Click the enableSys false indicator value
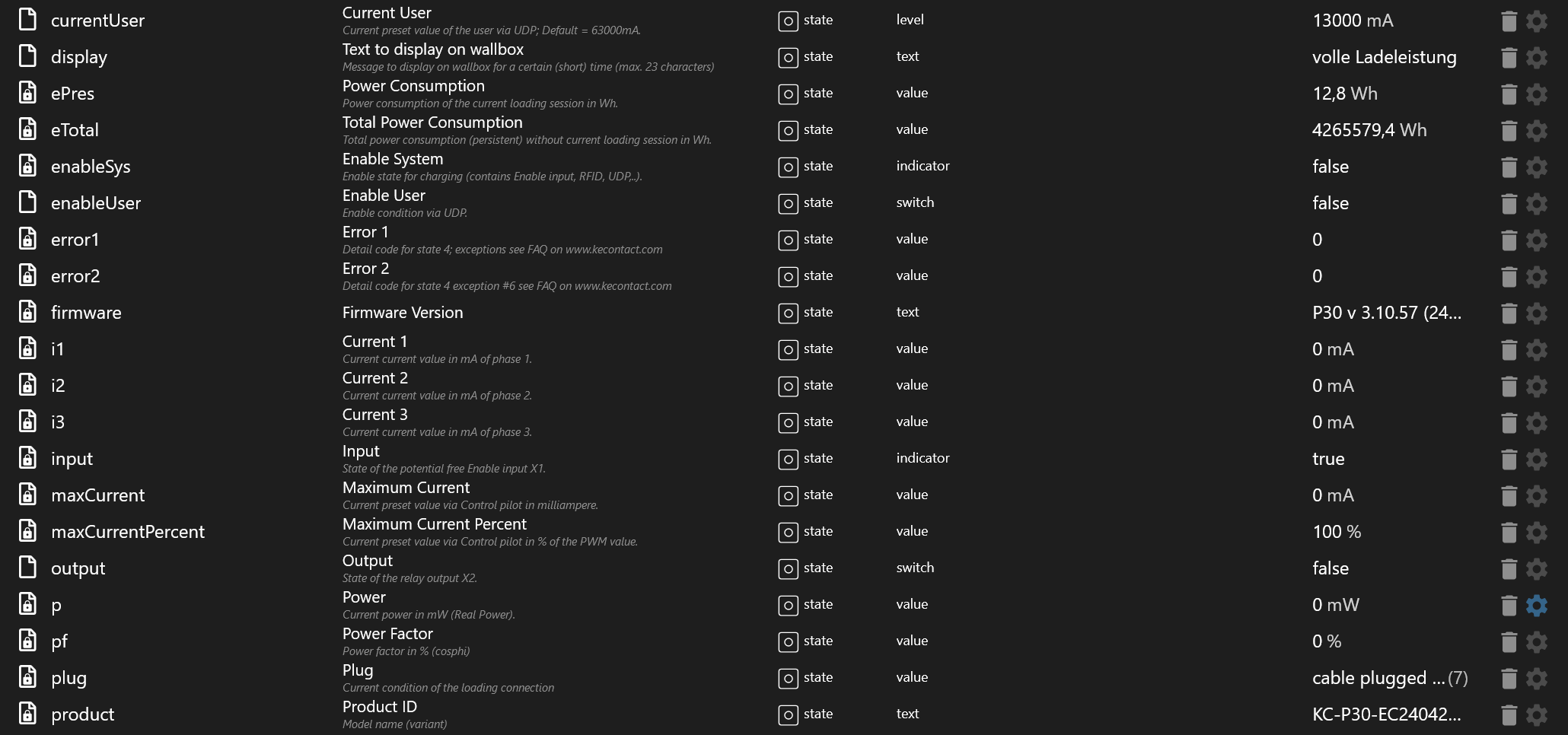 click(x=1330, y=167)
